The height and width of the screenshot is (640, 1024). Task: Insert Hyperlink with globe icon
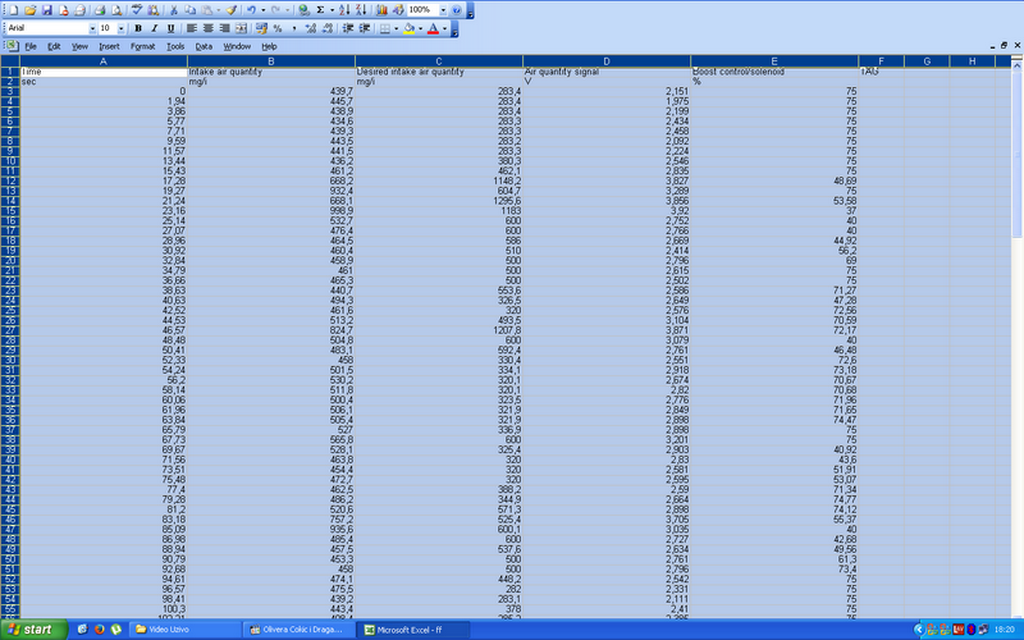[304, 10]
